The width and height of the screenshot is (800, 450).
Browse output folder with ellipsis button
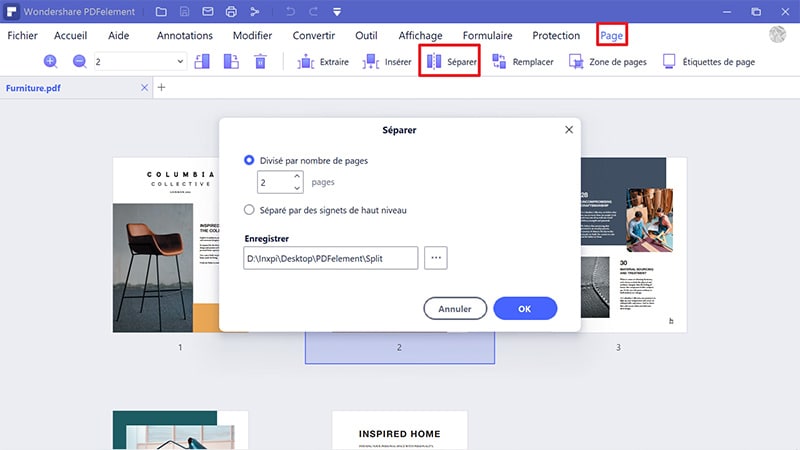pos(436,258)
